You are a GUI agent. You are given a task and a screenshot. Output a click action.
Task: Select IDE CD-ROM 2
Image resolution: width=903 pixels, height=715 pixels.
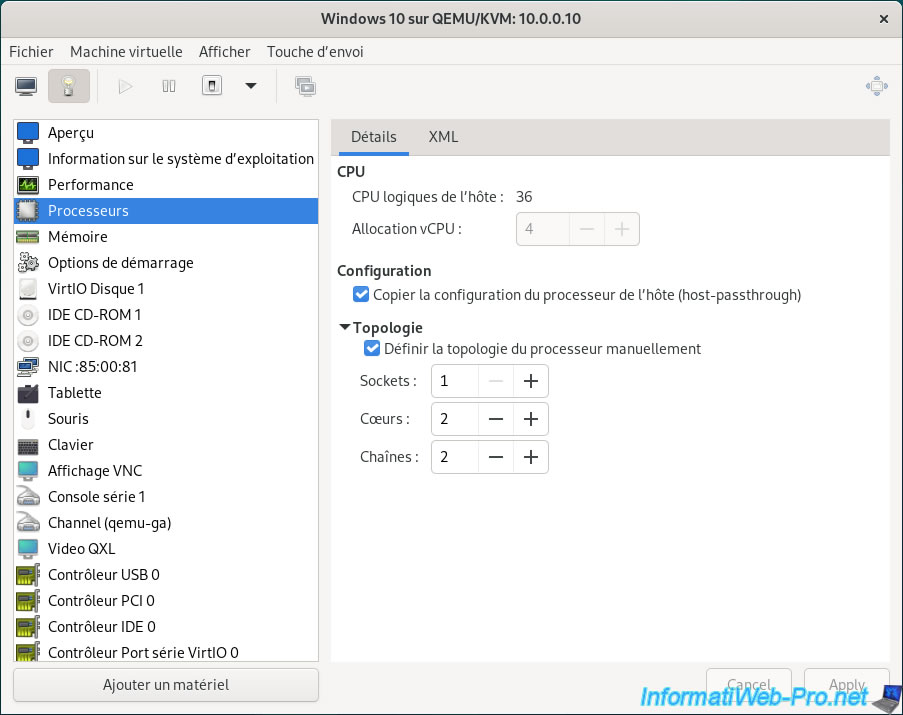[x=166, y=341]
